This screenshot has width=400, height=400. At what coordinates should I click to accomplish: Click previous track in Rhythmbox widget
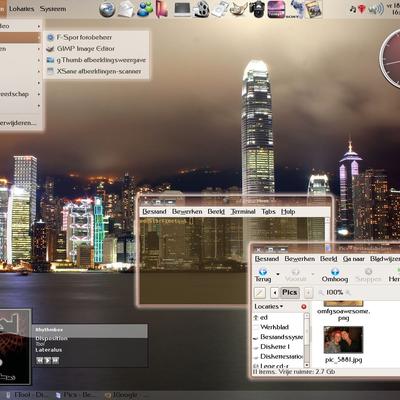[x=40, y=360]
